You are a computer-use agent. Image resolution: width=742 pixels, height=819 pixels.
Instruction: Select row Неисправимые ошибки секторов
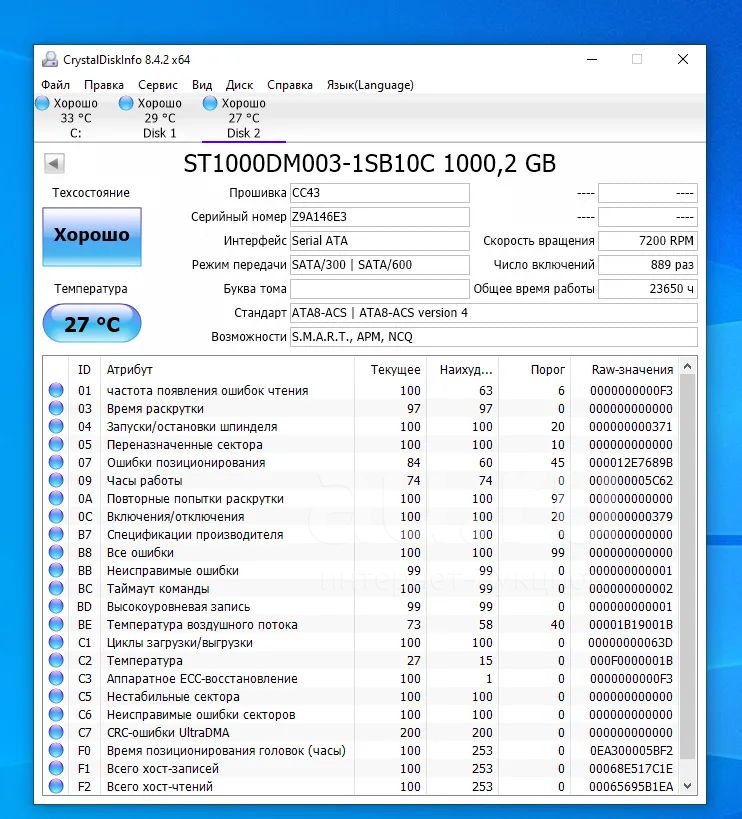[361, 714]
